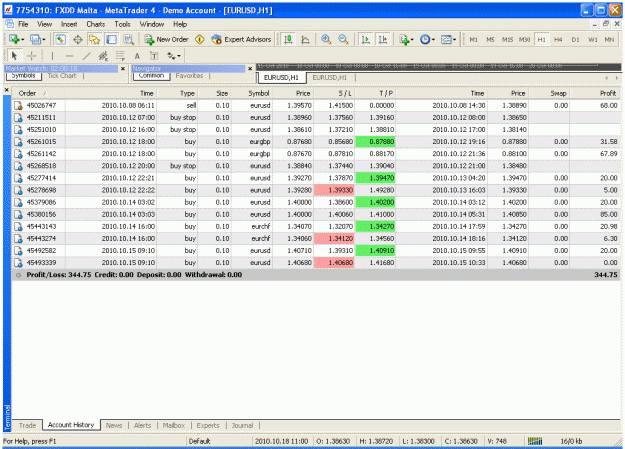
Task: Switch to Navigator Favorites tab
Action: (x=189, y=76)
